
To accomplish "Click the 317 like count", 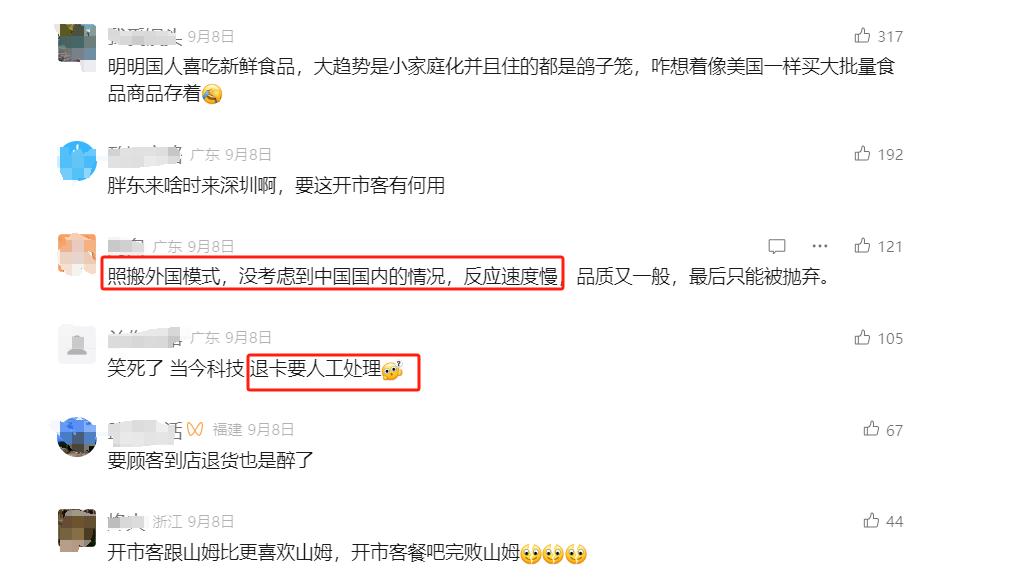I will pos(890,37).
